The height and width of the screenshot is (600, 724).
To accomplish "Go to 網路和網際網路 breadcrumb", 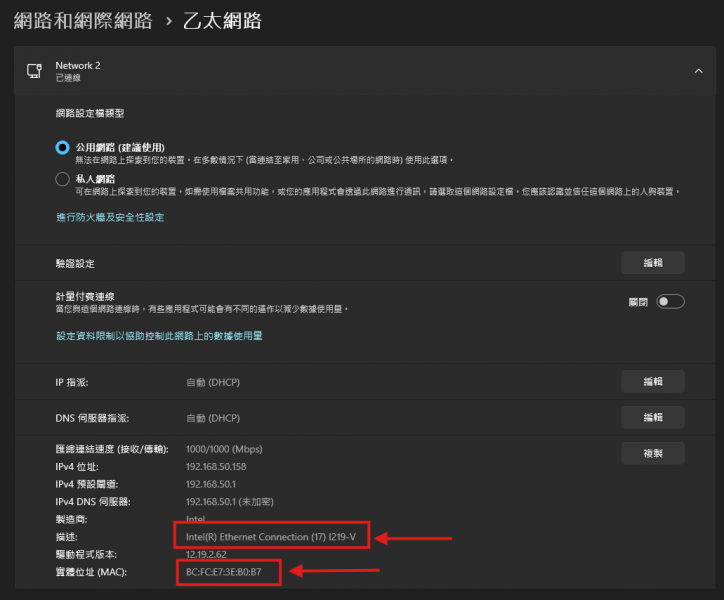I will 83,21.
